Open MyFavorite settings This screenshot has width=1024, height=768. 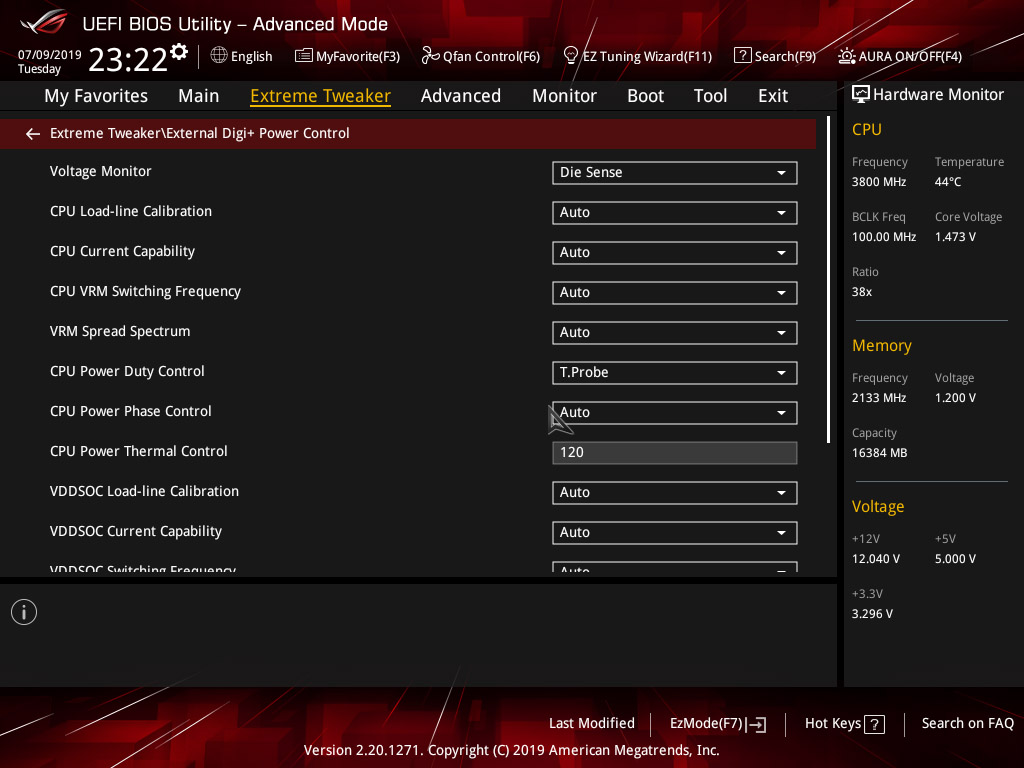click(x=347, y=56)
